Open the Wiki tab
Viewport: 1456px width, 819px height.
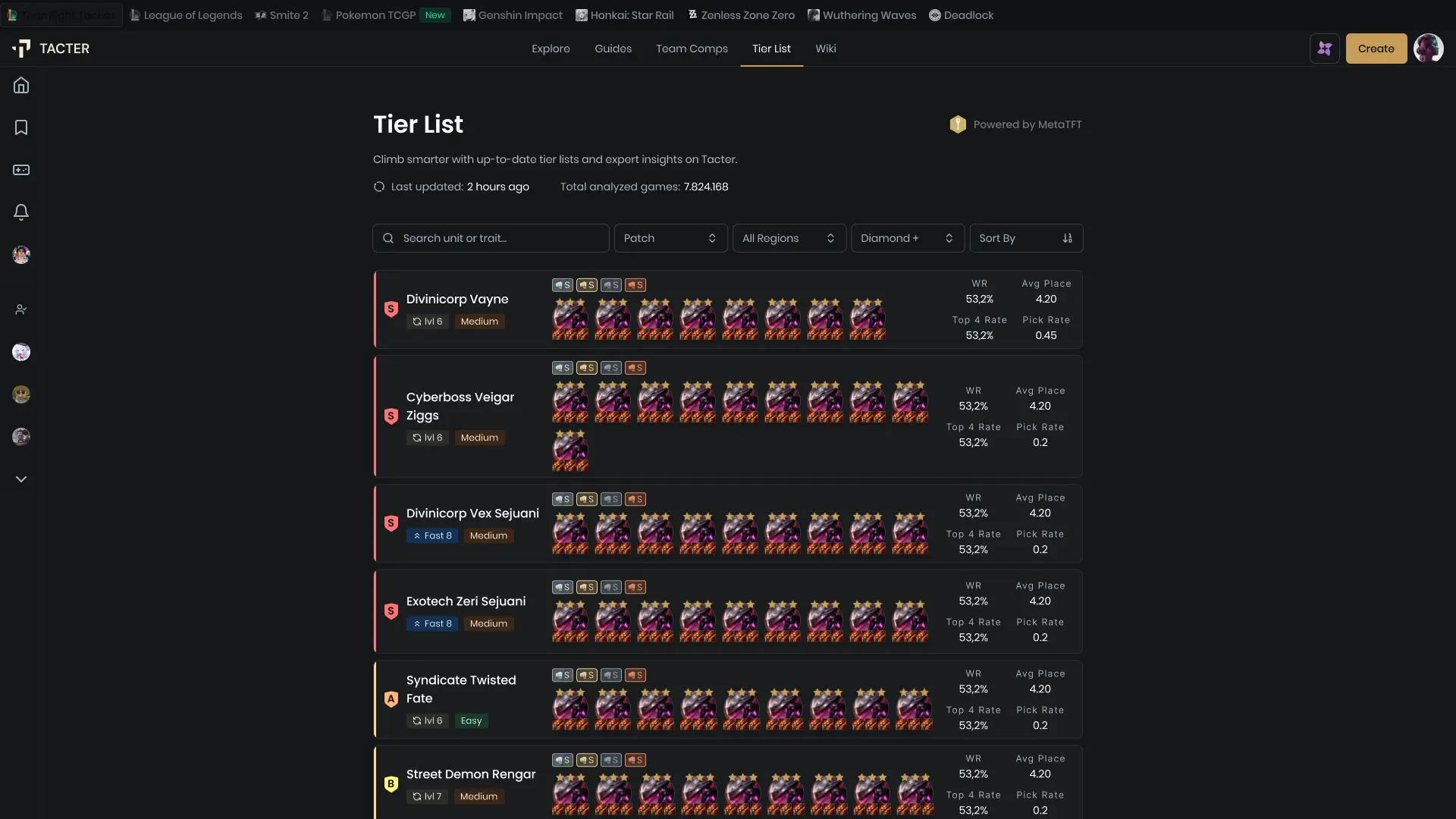[825, 48]
